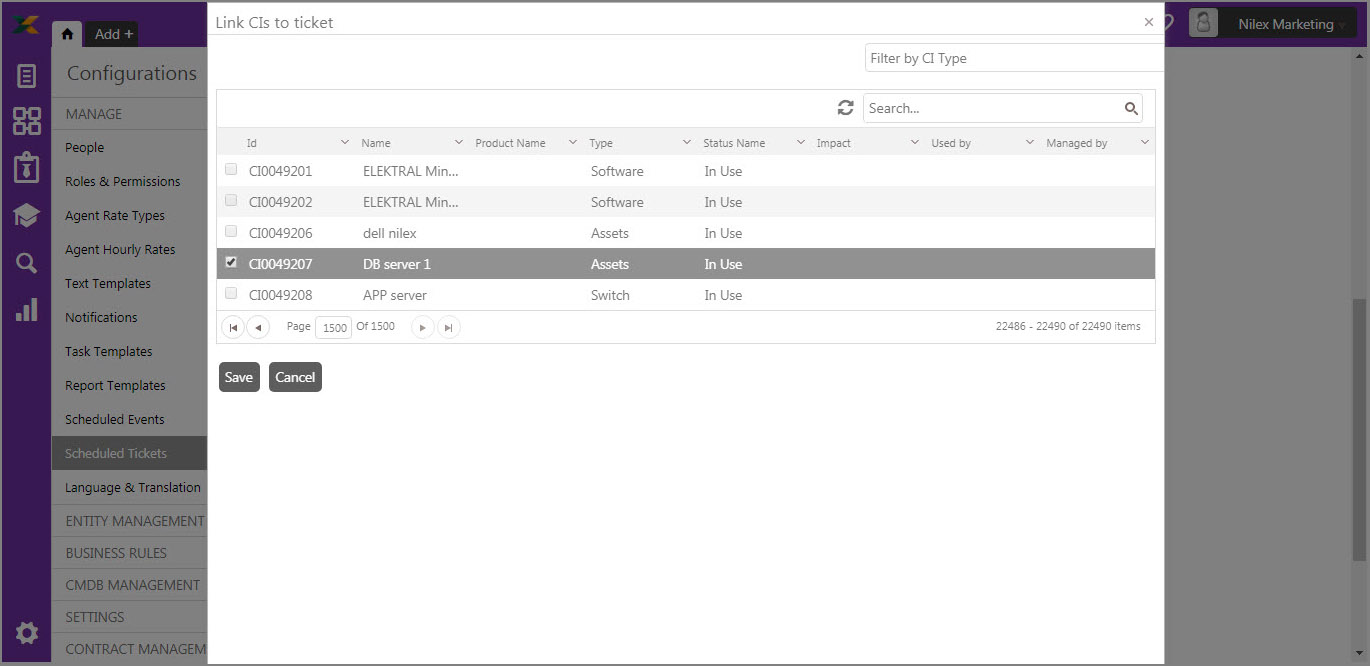Select the APP server name cell
This screenshot has height=666, width=1370.
395,295
